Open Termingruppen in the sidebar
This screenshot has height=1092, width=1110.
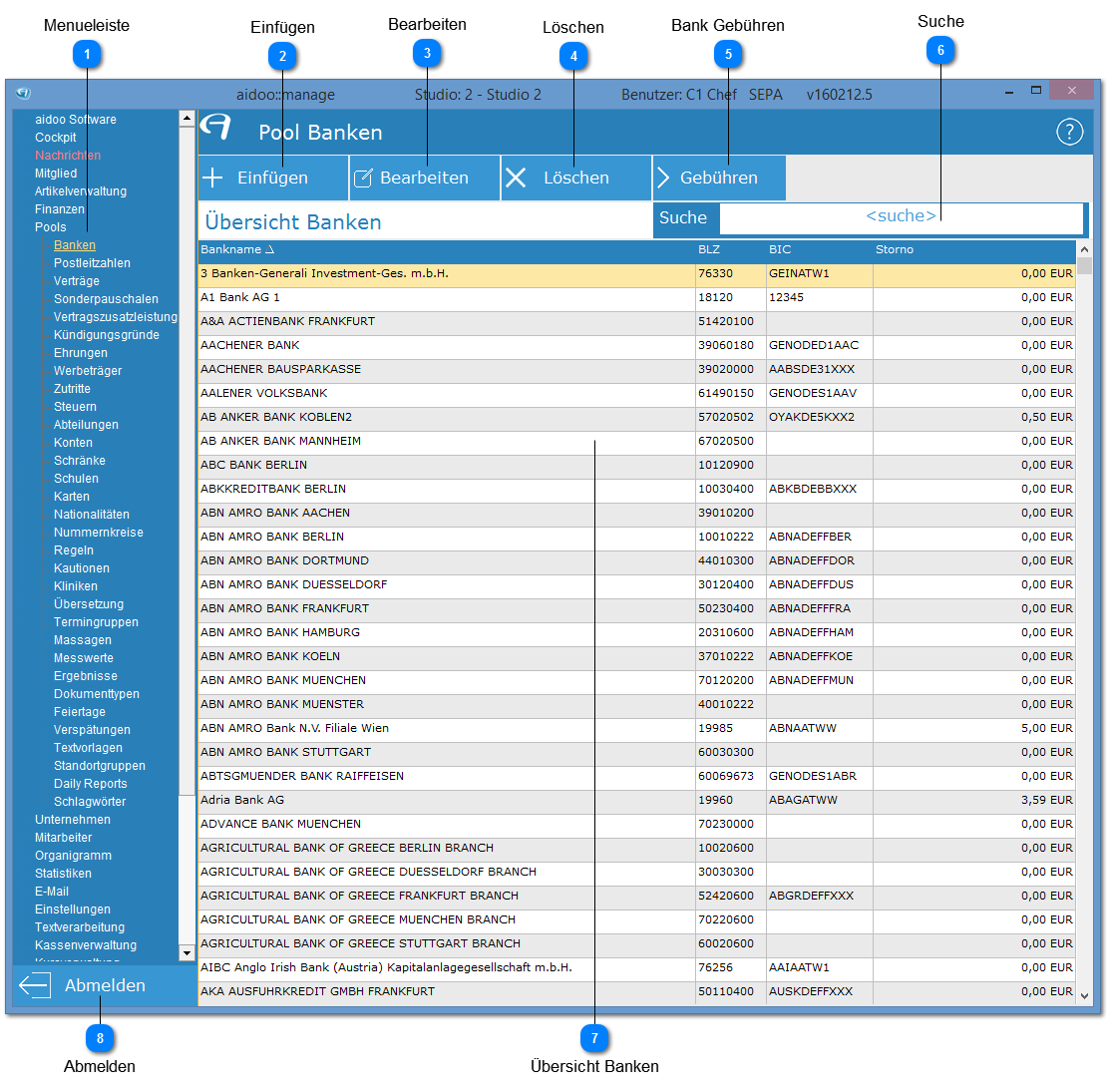click(x=97, y=622)
